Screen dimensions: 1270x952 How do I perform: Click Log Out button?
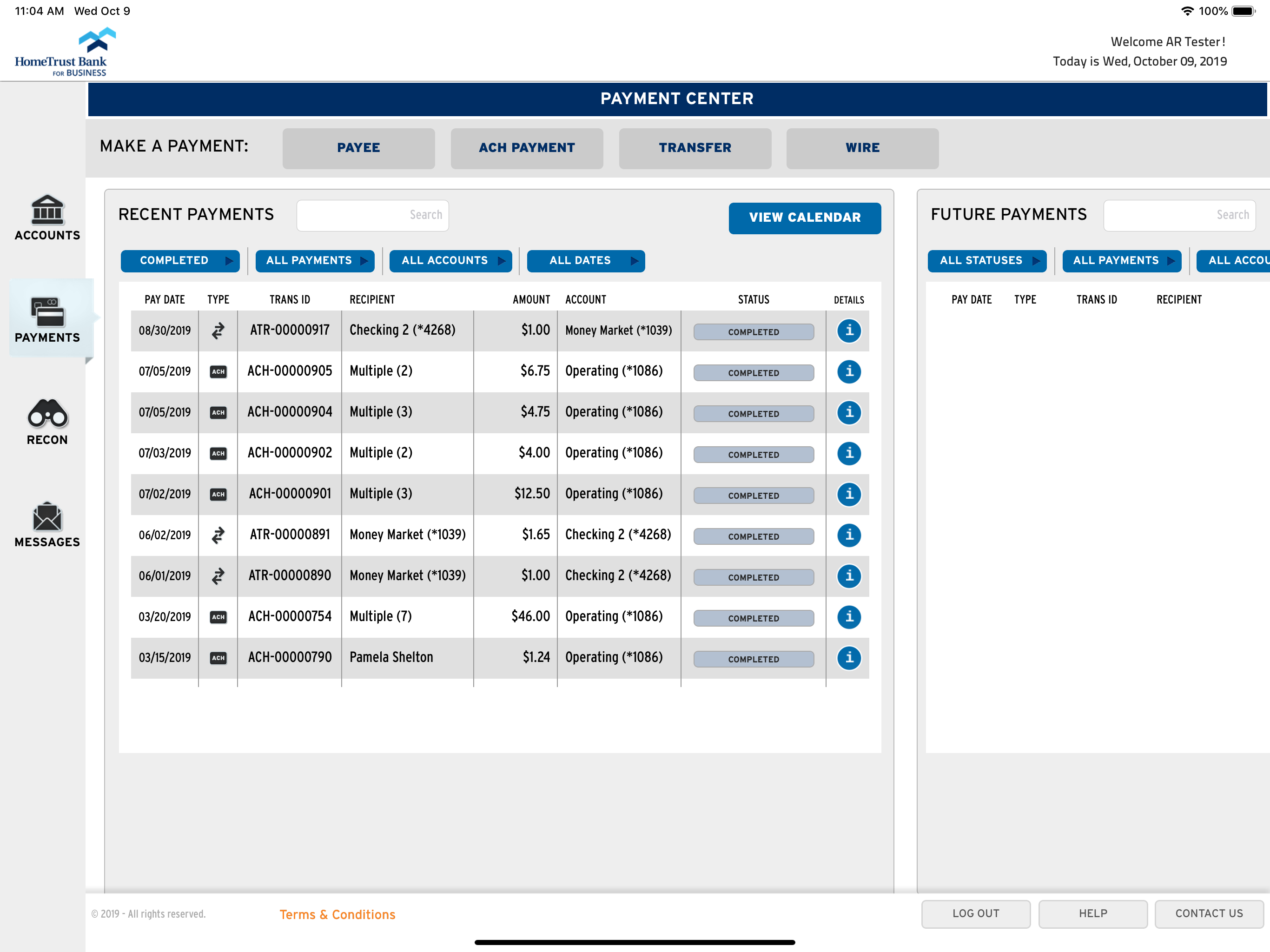coord(976,914)
